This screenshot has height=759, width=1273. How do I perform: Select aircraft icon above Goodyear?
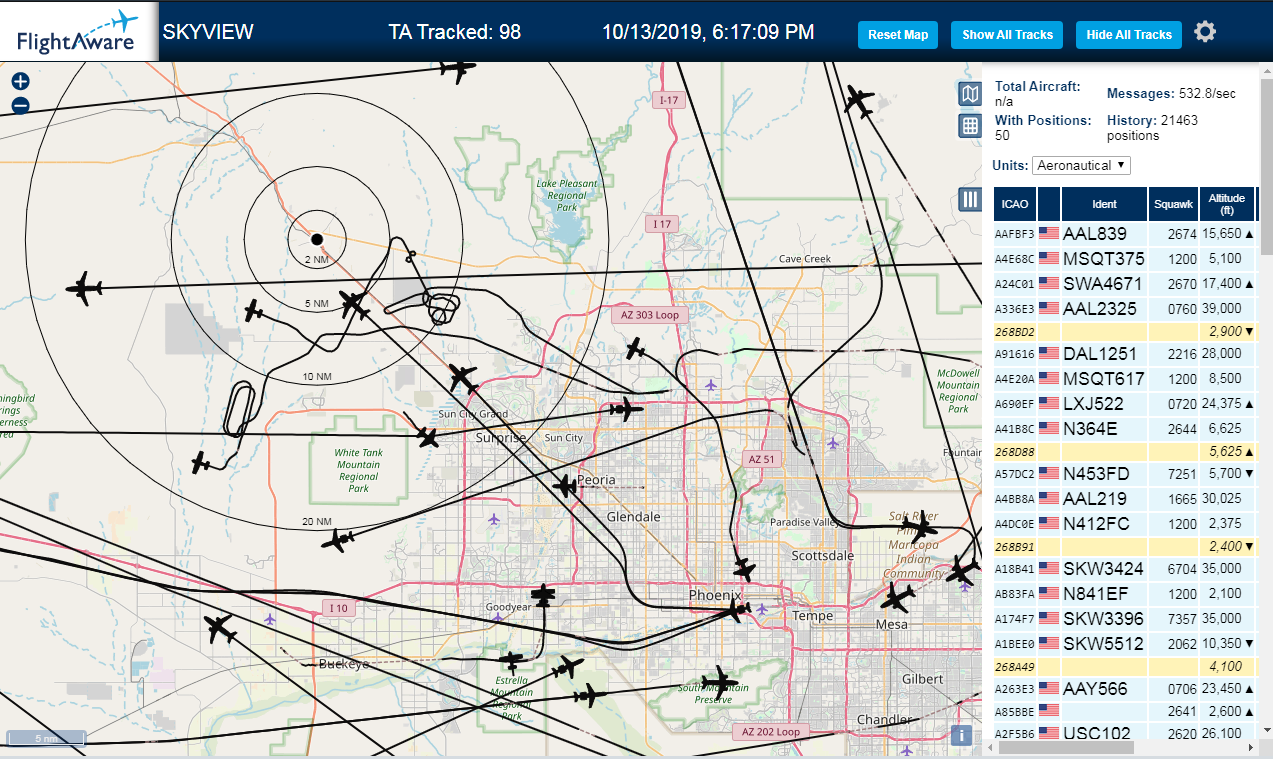pyautogui.click(x=543, y=596)
